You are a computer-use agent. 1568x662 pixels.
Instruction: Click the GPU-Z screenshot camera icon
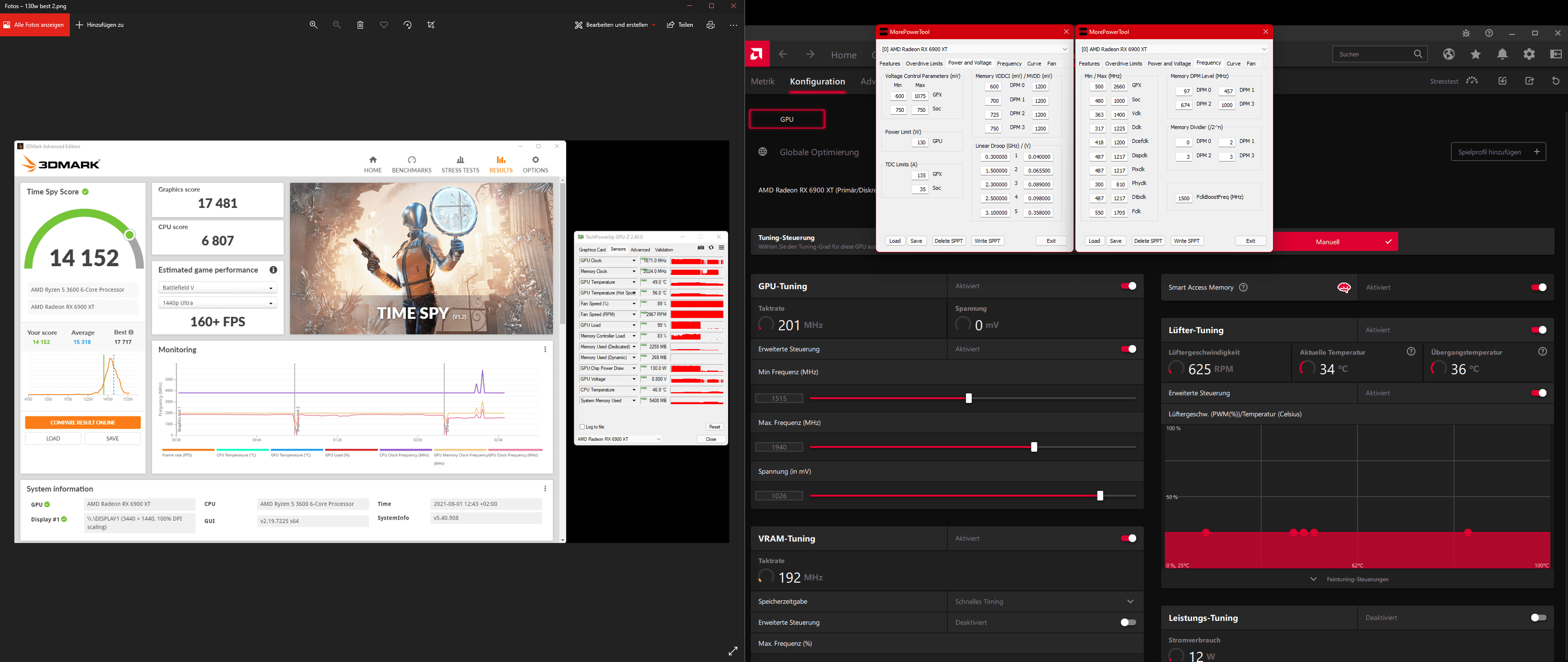point(701,248)
